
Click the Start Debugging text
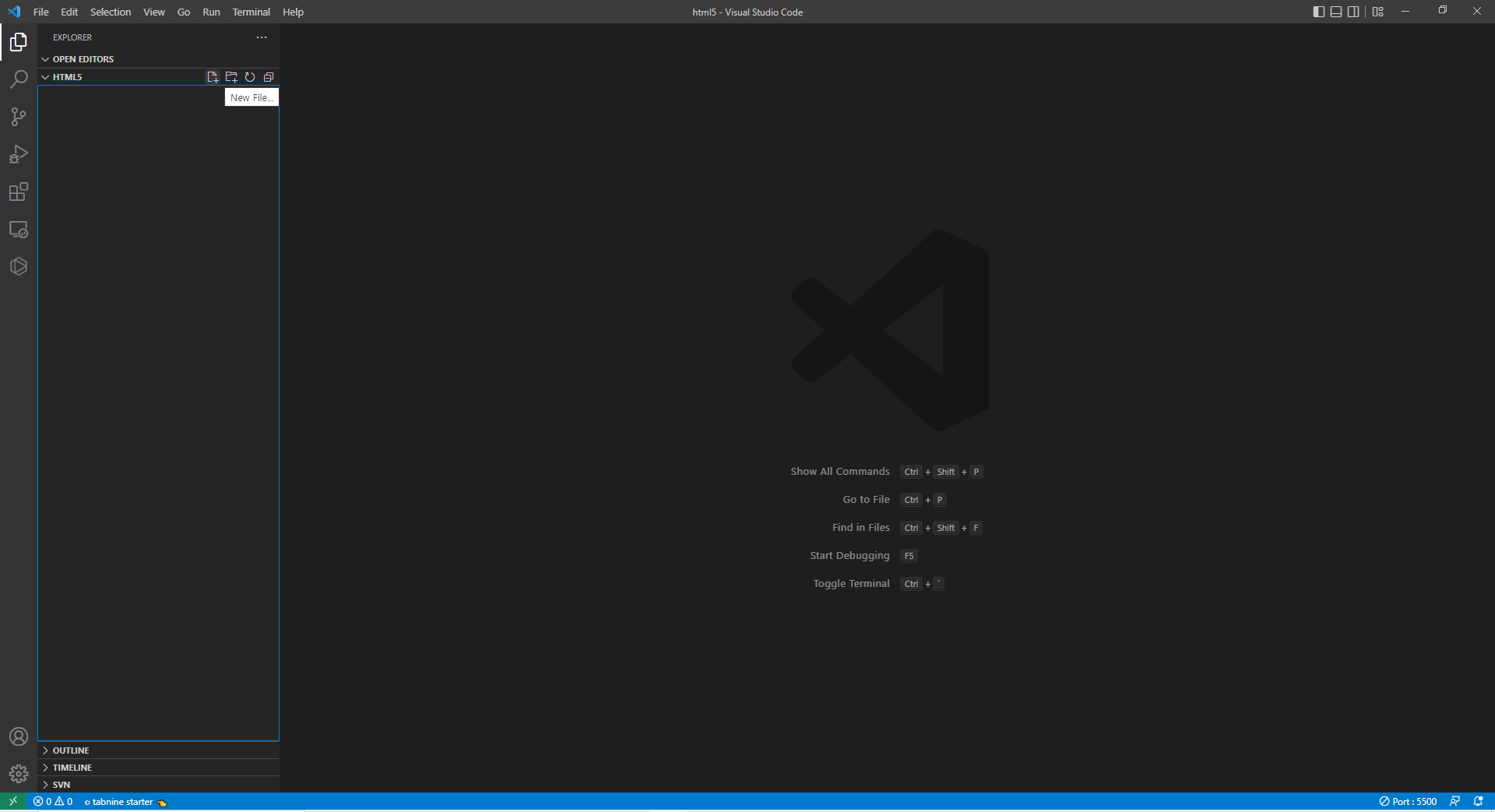850,556
